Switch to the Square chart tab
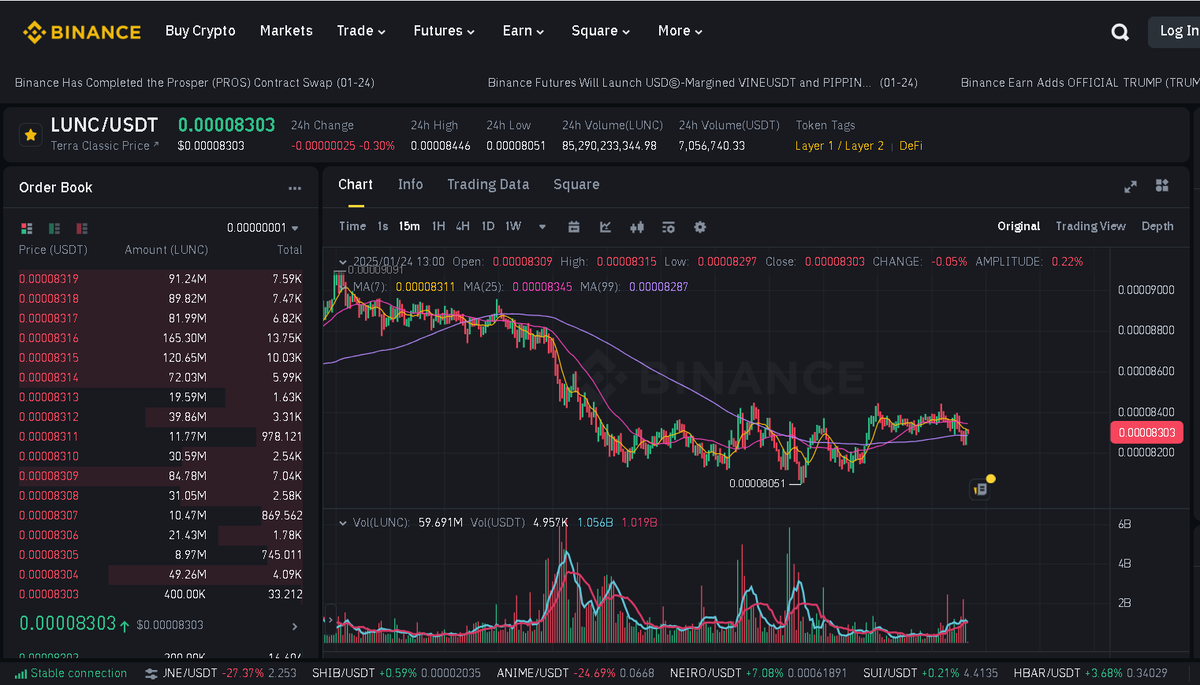This screenshot has height=685, width=1200. [x=576, y=184]
